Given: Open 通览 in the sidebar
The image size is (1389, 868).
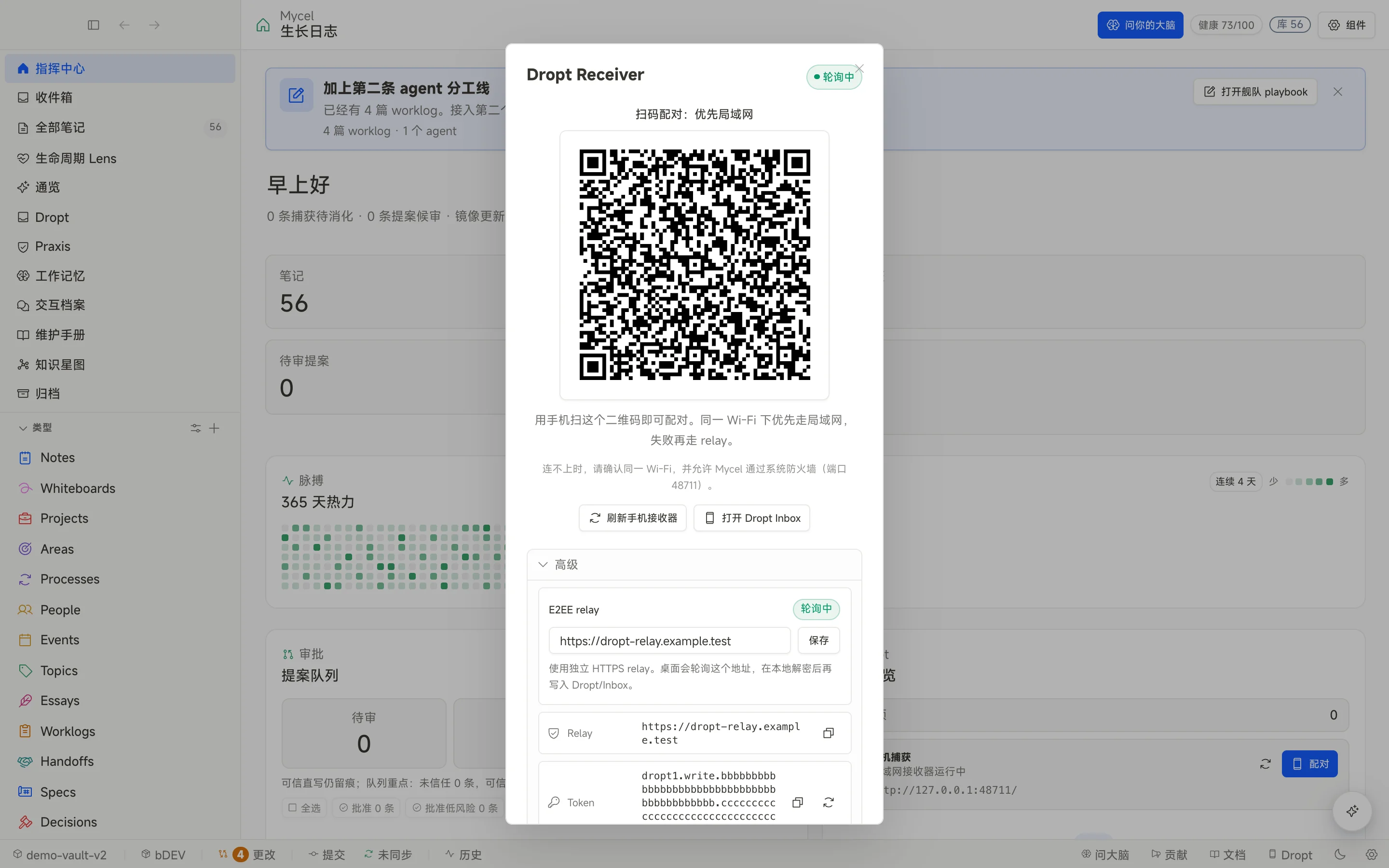Looking at the screenshot, I should coord(120,187).
